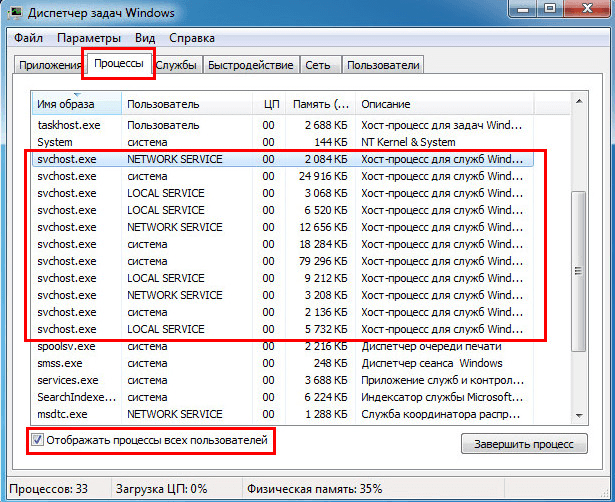Select the smss.exe process row
This screenshot has width=615, height=502.
[282, 363]
